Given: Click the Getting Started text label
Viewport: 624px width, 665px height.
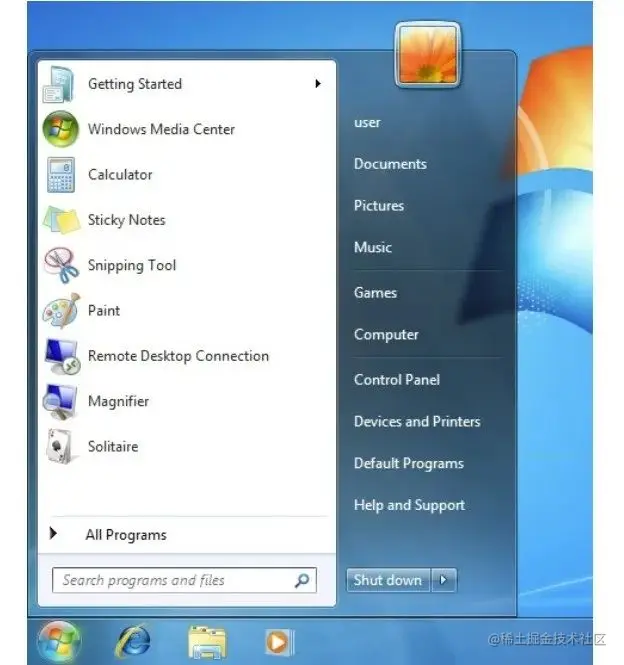Looking at the screenshot, I should [135, 84].
